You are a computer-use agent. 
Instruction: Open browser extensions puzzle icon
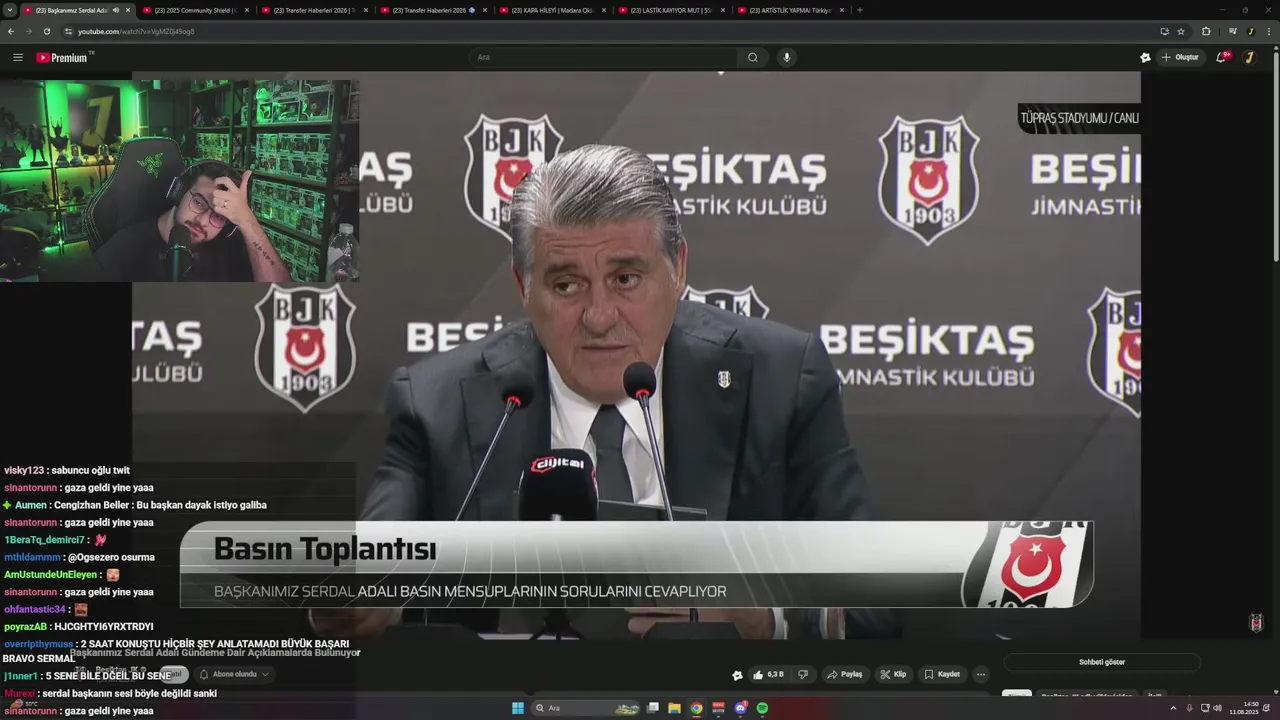[1206, 31]
